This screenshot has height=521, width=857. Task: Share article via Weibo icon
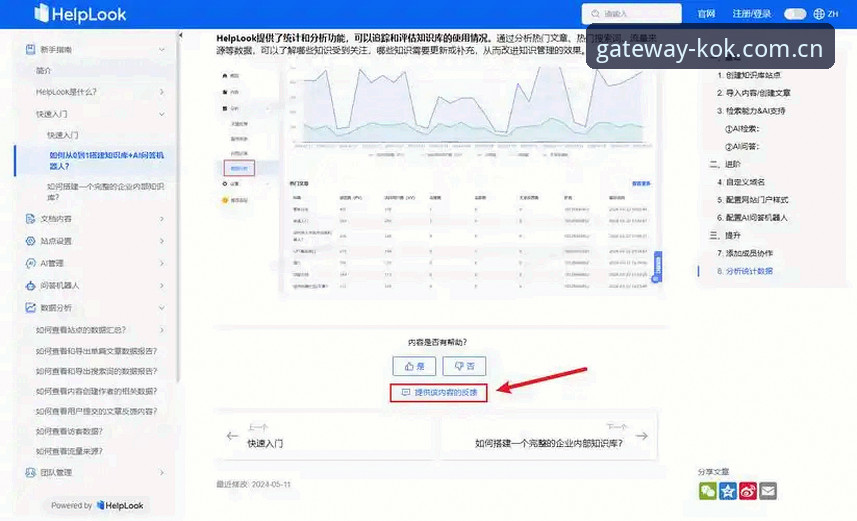tap(748, 491)
